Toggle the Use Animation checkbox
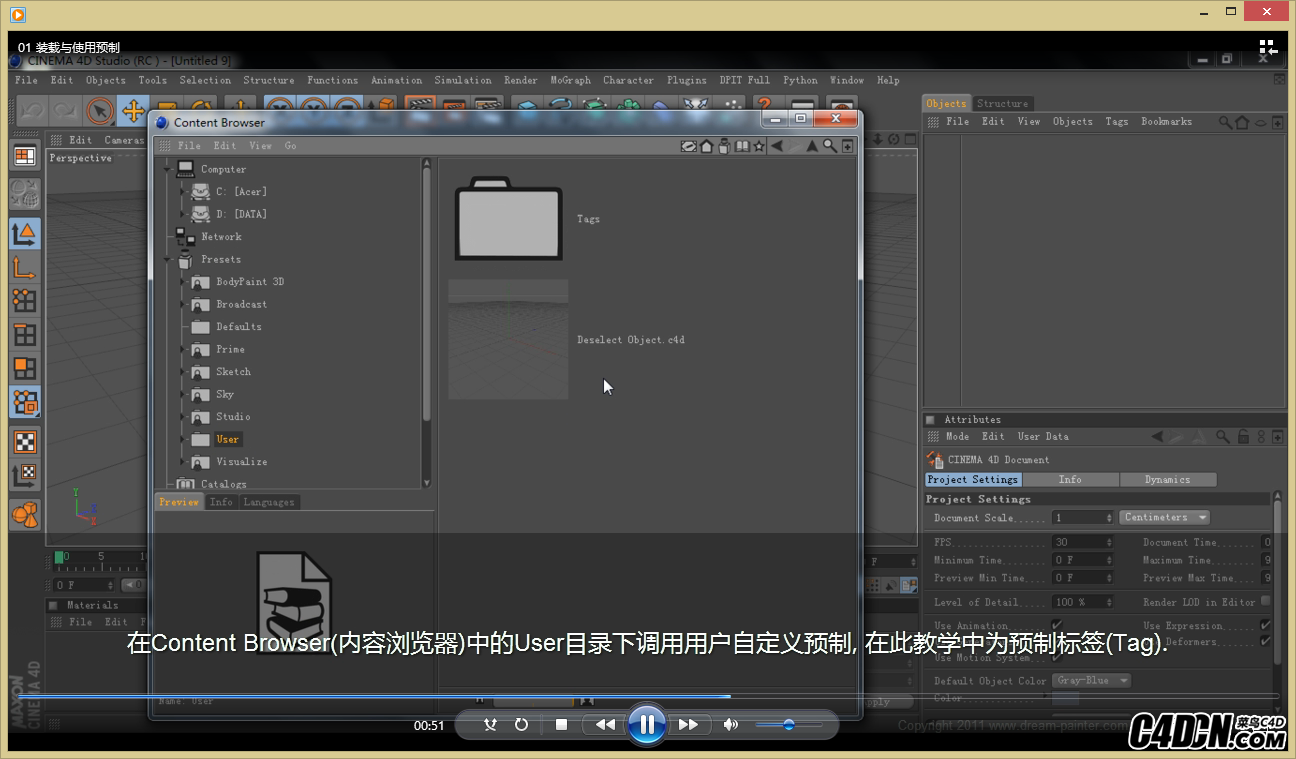The height and width of the screenshot is (759, 1296). (x=1056, y=625)
